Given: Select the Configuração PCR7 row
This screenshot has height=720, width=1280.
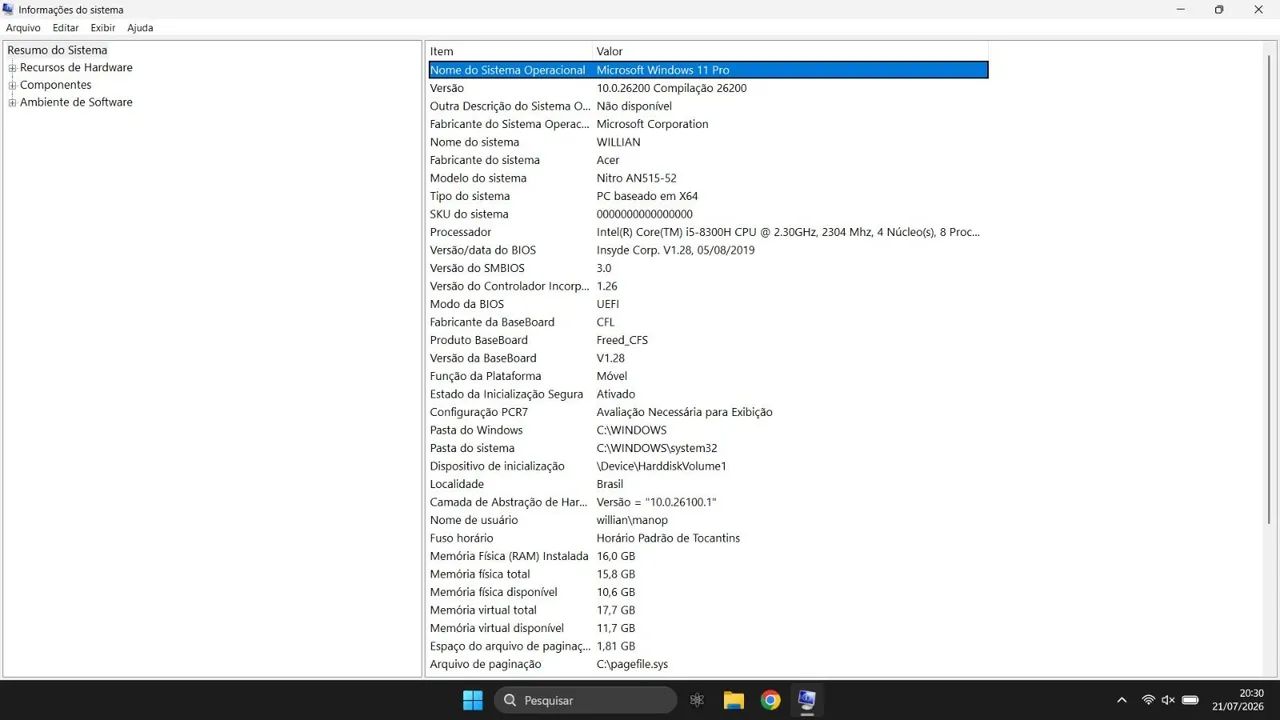Looking at the screenshot, I should pos(708,412).
